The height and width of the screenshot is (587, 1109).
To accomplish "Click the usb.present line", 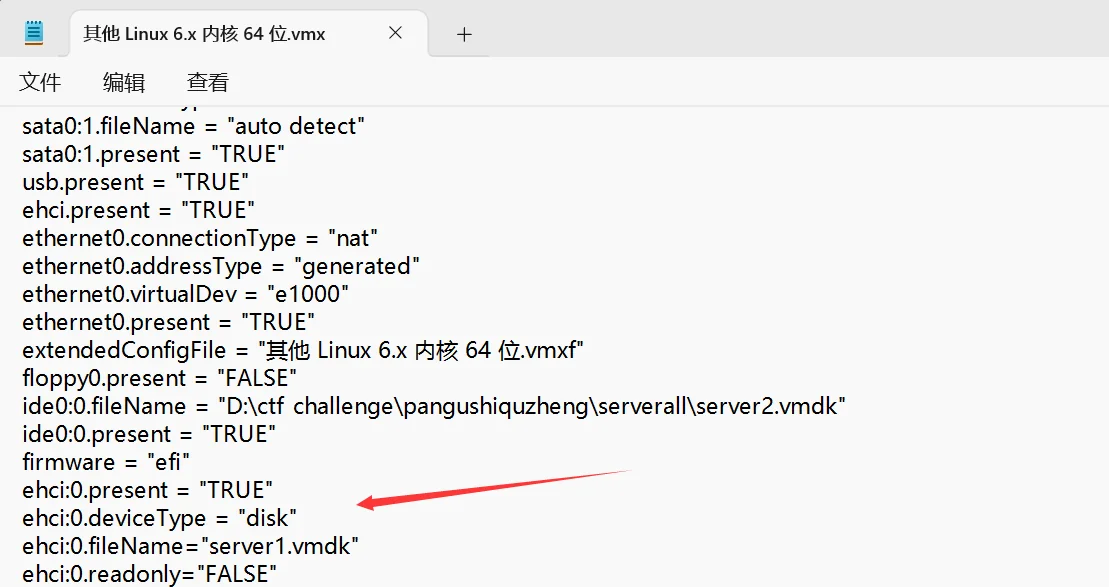I will pyautogui.click(x=135, y=182).
